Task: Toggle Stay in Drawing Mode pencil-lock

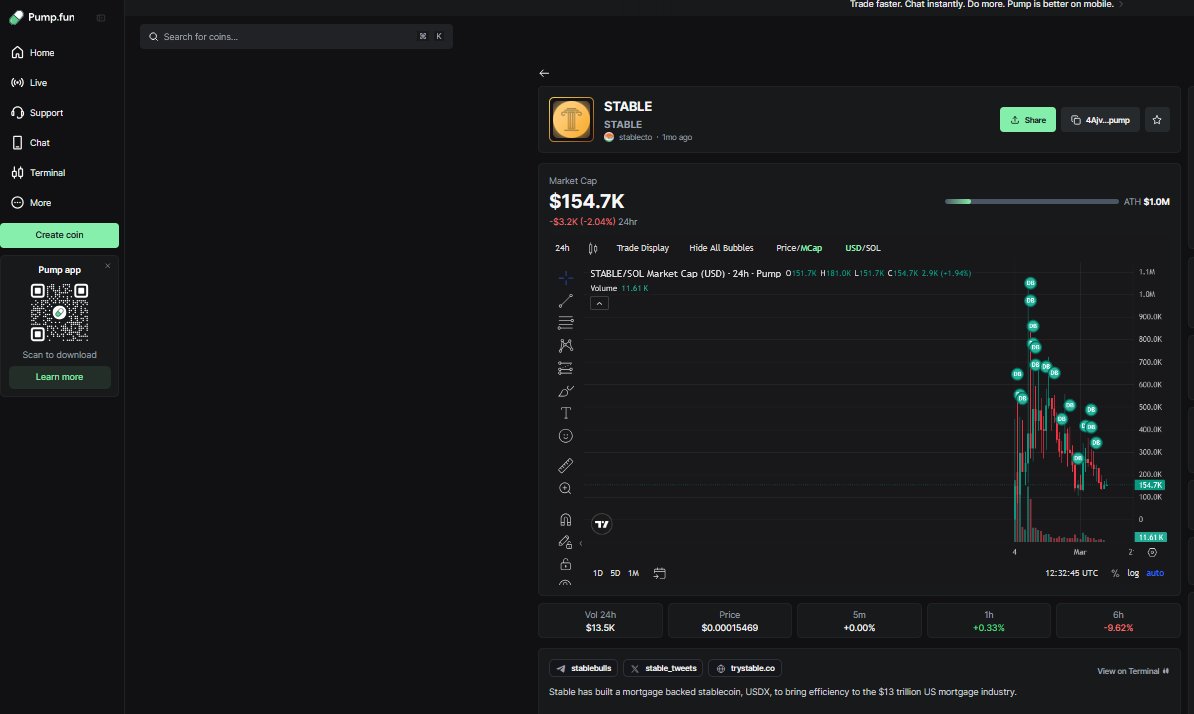Action: click(x=565, y=542)
